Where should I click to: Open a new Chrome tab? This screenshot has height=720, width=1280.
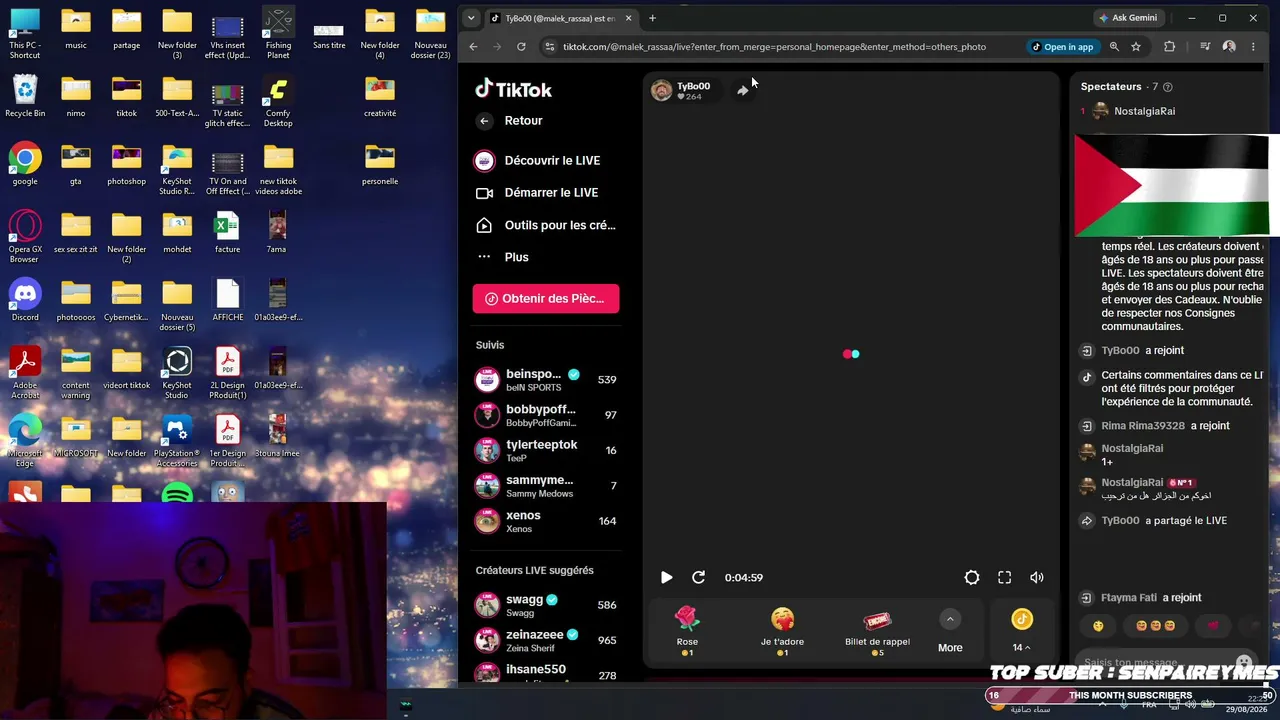pyautogui.click(x=652, y=18)
